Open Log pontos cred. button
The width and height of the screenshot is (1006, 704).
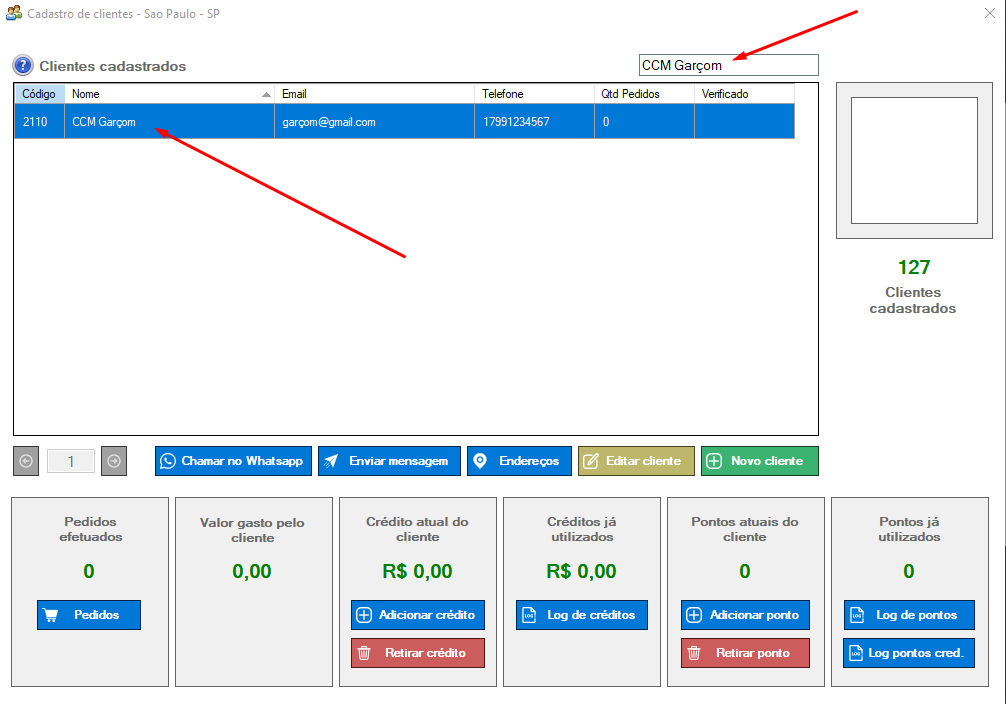[908, 653]
